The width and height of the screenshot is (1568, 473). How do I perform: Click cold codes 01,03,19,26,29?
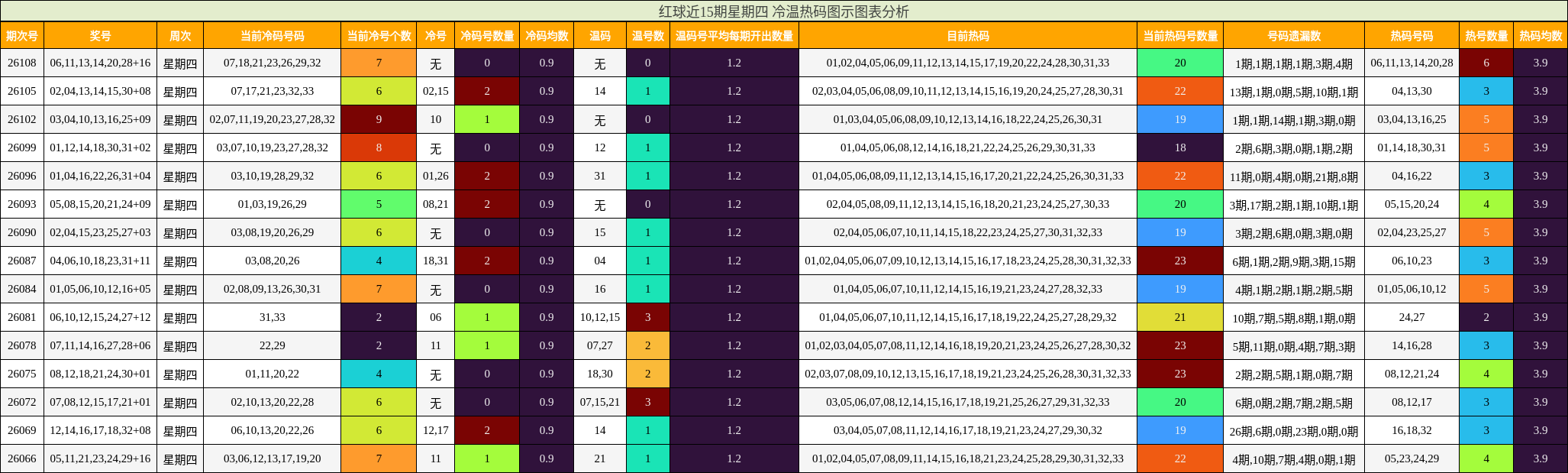pos(273,204)
